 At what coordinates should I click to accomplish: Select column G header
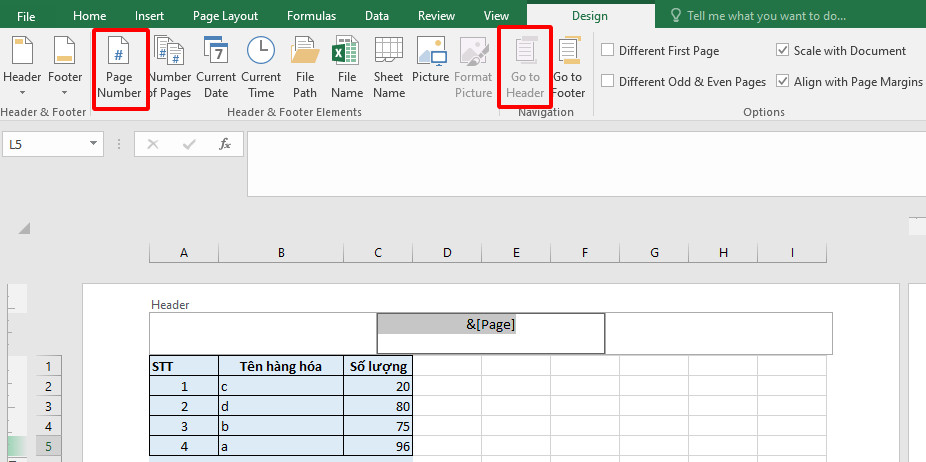(x=654, y=253)
